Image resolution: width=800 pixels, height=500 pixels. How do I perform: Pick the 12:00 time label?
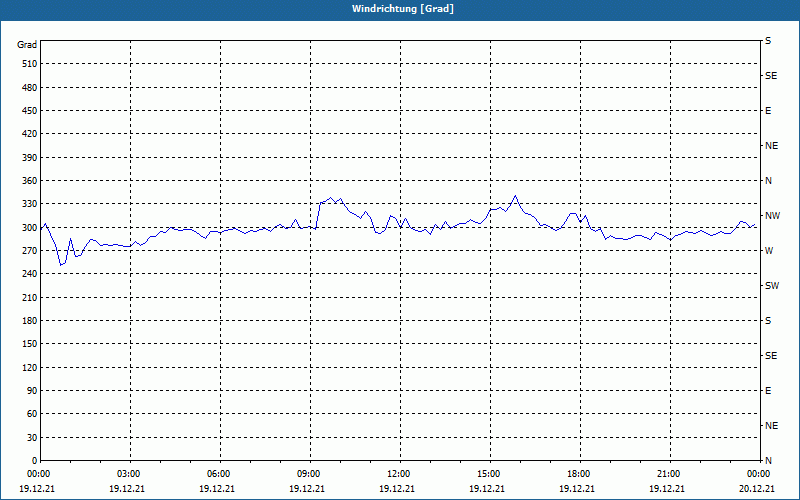tap(398, 474)
